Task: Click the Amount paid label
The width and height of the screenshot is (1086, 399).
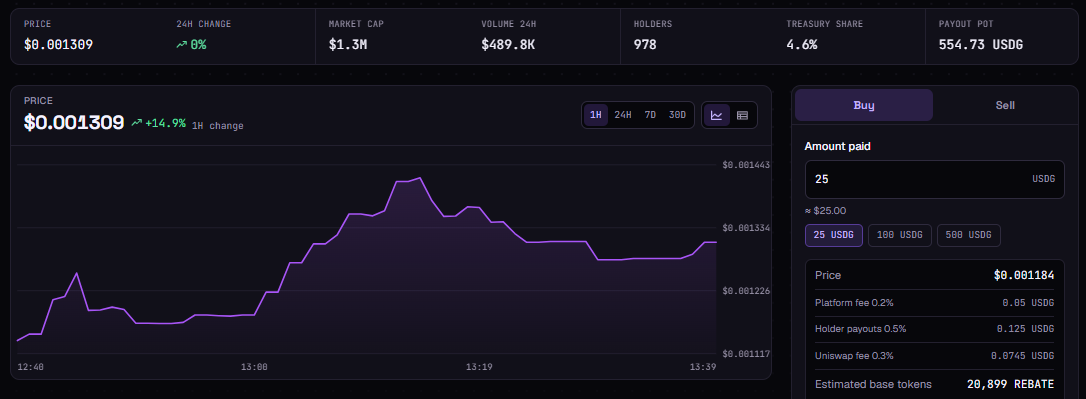Action: [x=837, y=147]
